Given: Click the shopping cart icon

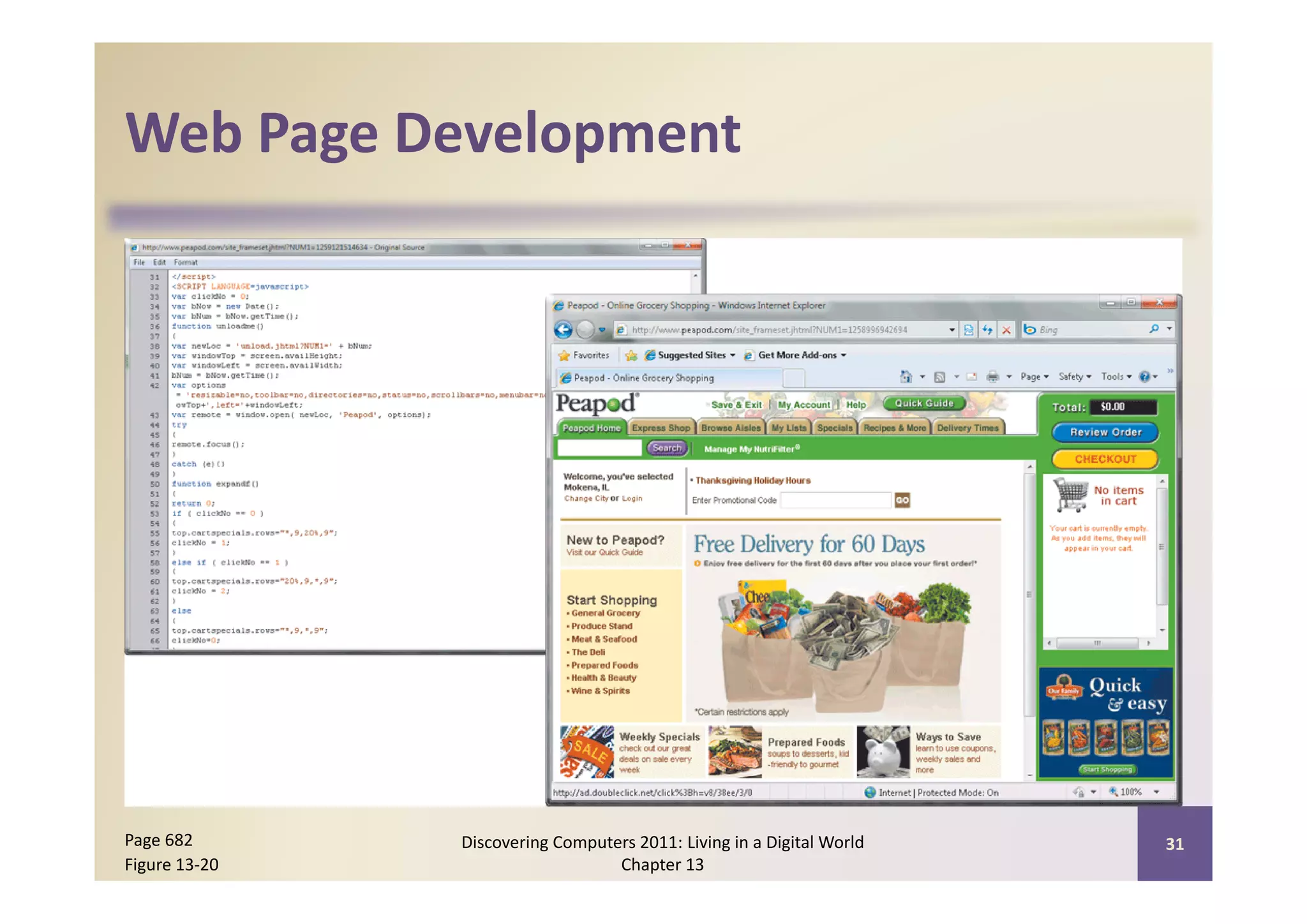Looking at the screenshot, I should coord(1070,495).
